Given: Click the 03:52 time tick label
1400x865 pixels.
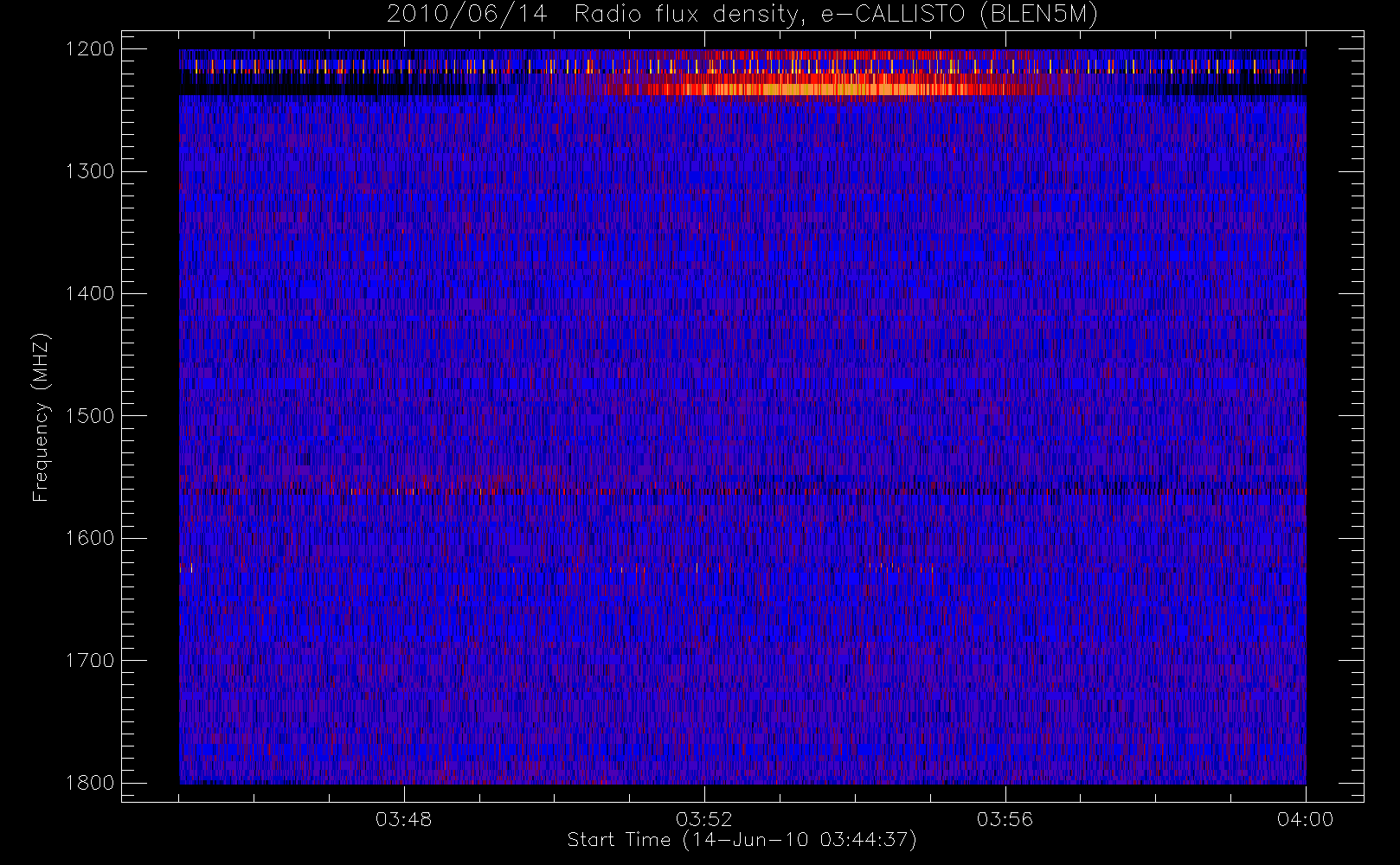Looking at the screenshot, I should (703, 819).
